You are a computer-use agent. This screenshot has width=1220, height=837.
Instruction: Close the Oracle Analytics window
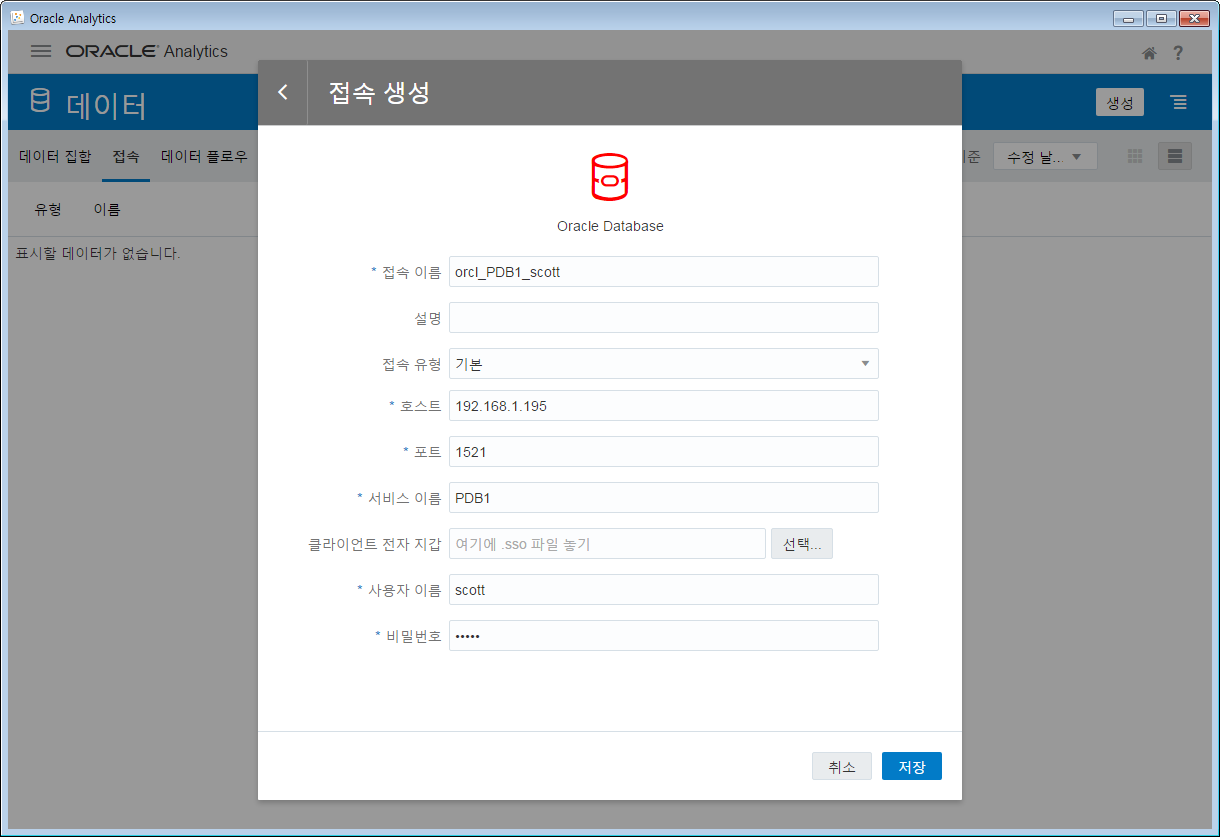pos(1194,18)
